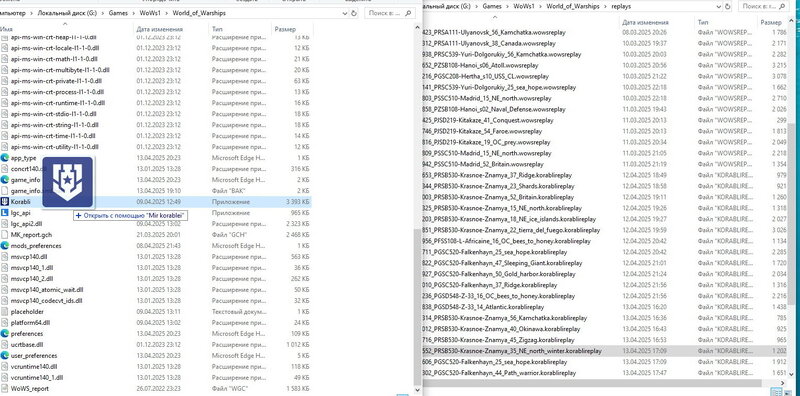Expand chevron before replays in right breadcrumb
The height and width of the screenshot is (396, 800).
pyautogui.click(x=607, y=6)
